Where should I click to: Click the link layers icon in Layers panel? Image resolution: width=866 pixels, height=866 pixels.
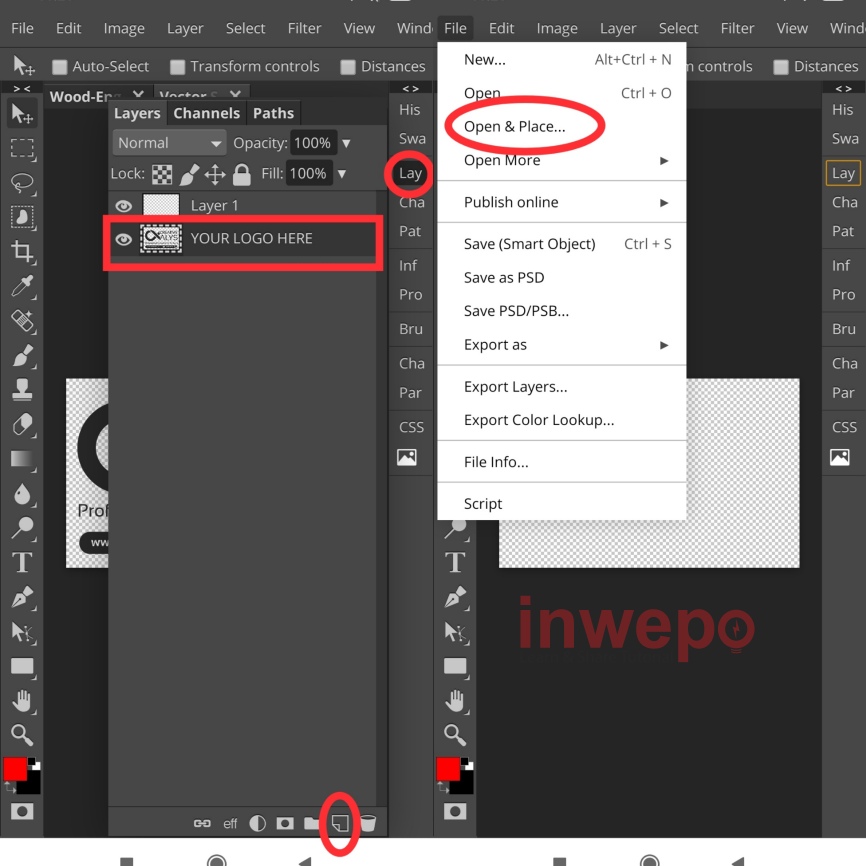[x=202, y=823]
